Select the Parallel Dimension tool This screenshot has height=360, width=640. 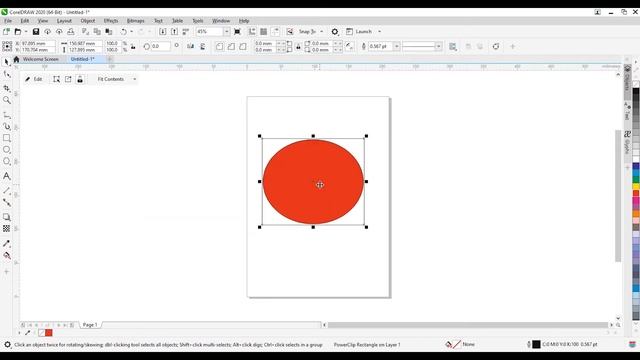pyautogui.click(x=7, y=191)
